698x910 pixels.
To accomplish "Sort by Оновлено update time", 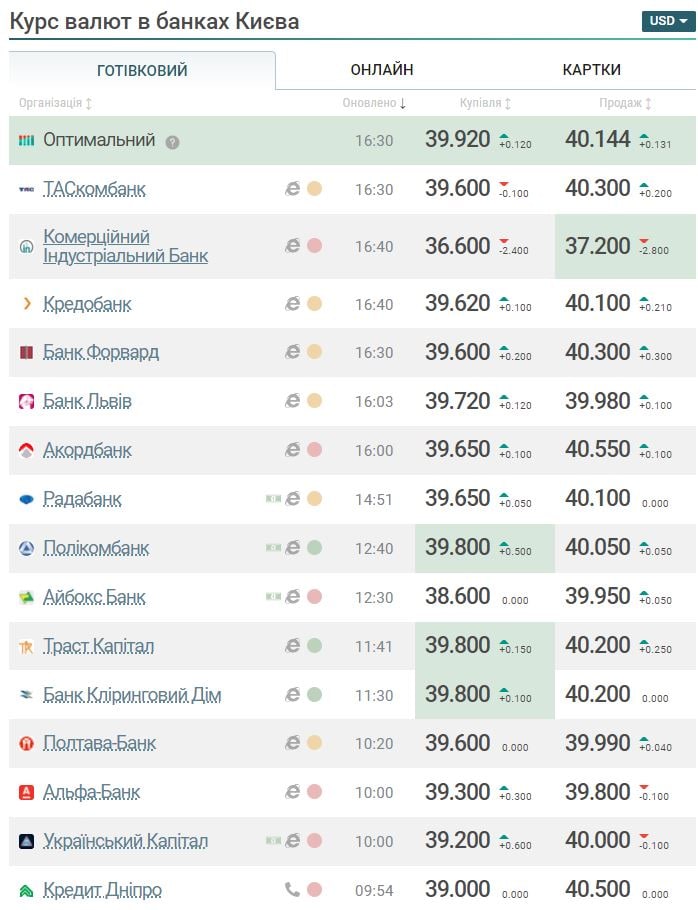I will tap(374, 103).
